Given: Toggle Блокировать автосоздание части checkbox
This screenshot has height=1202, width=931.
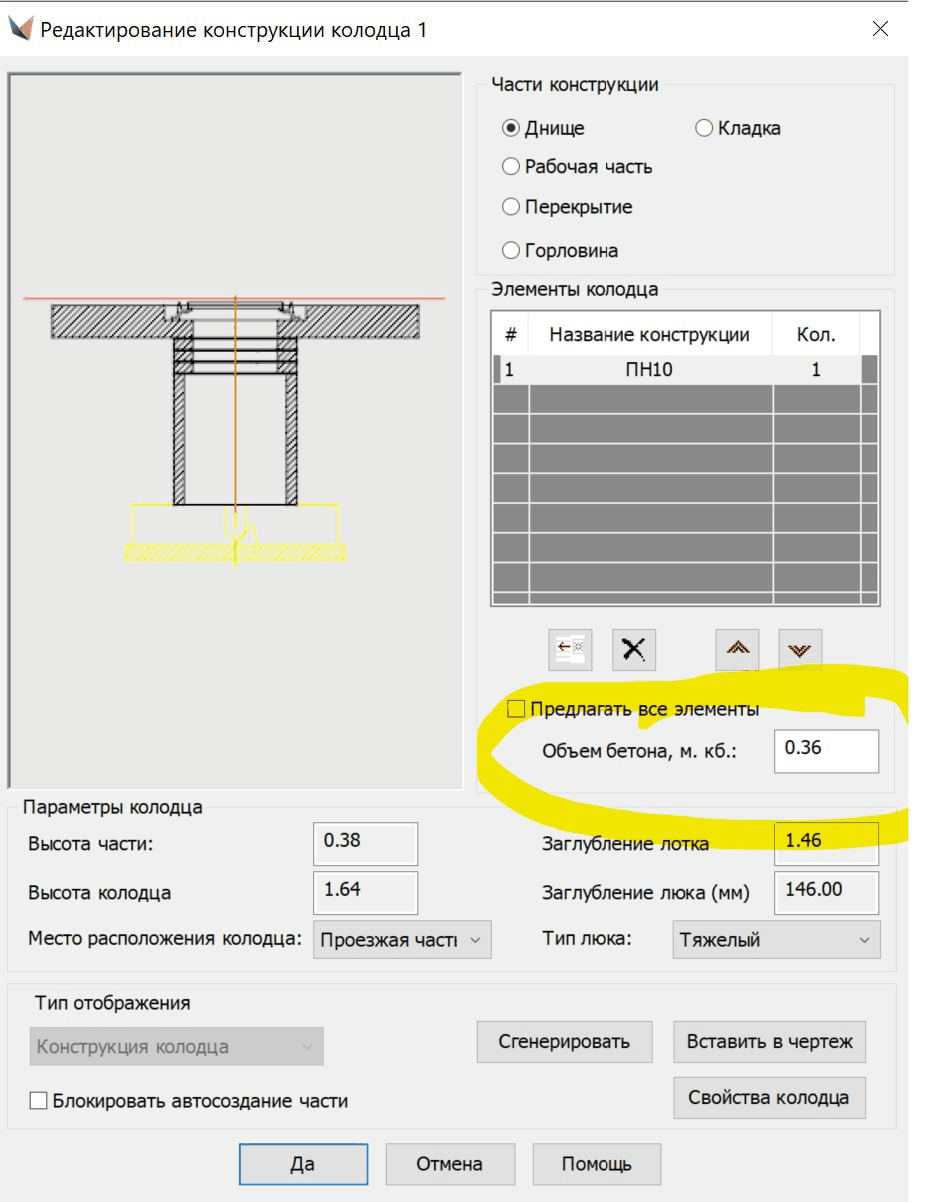Looking at the screenshot, I should pyautogui.click(x=39, y=1101).
